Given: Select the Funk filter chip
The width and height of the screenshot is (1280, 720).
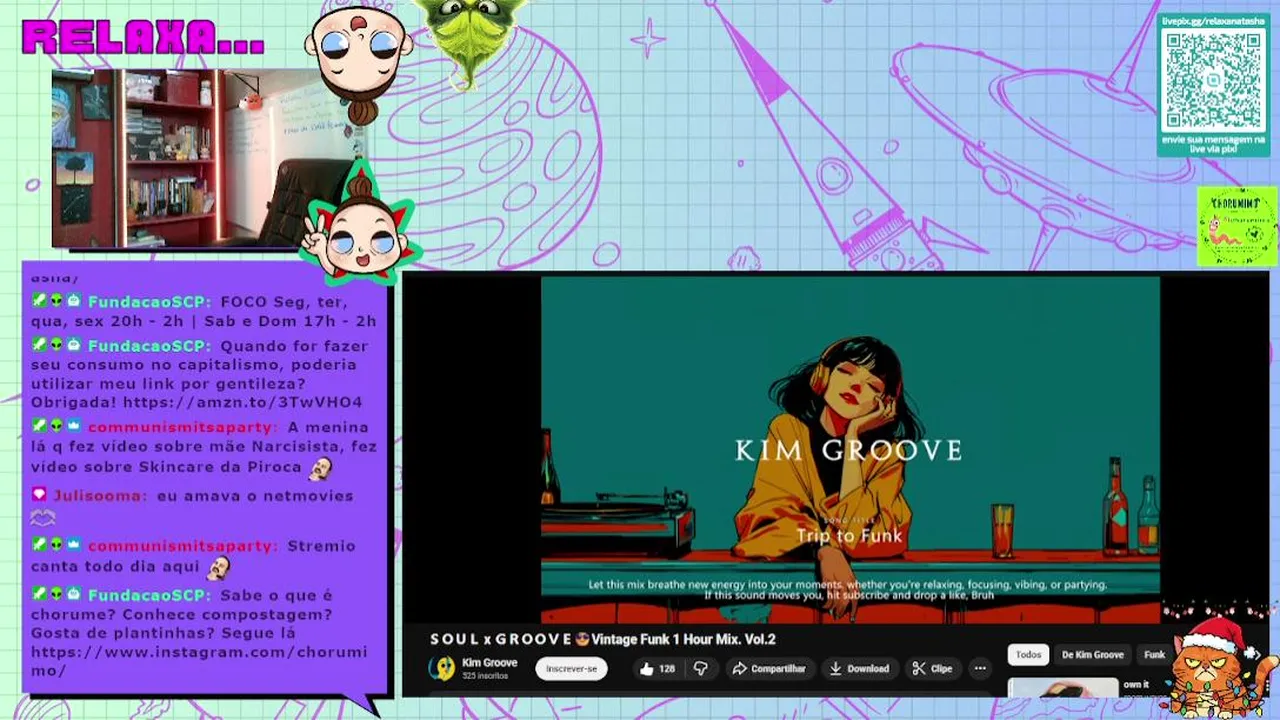Looking at the screenshot, I should point(1154,655).
